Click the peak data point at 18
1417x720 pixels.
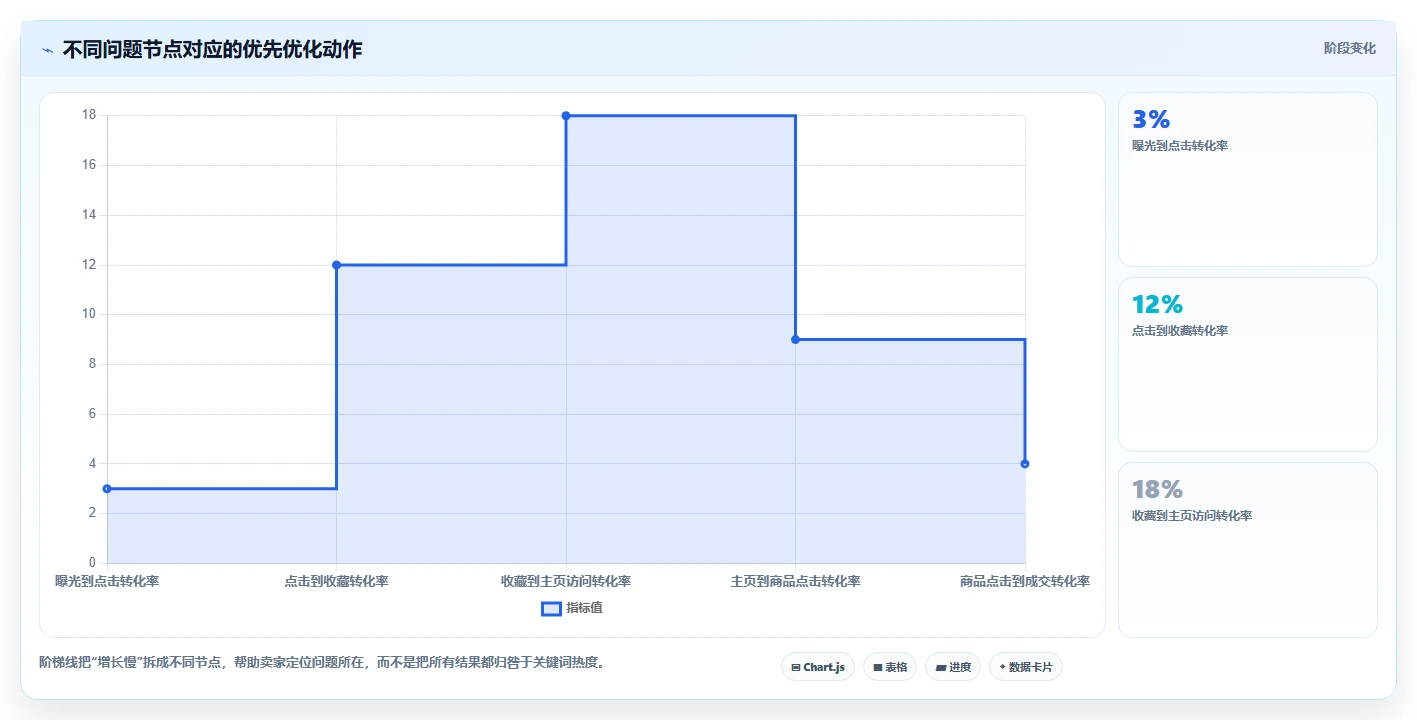[x=566, y=116]
